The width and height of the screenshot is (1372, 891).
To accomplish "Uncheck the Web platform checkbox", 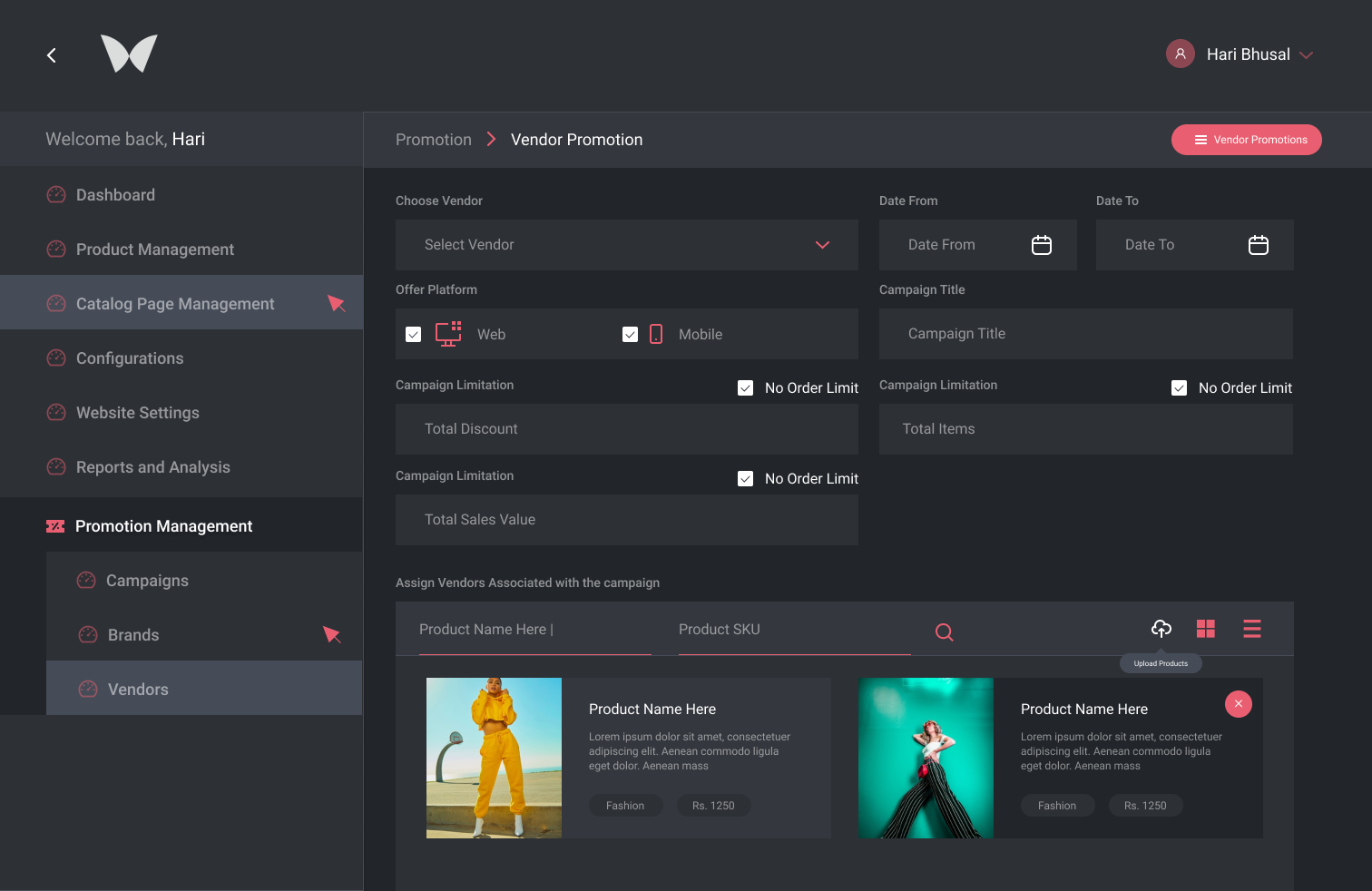I will point(414,335).
